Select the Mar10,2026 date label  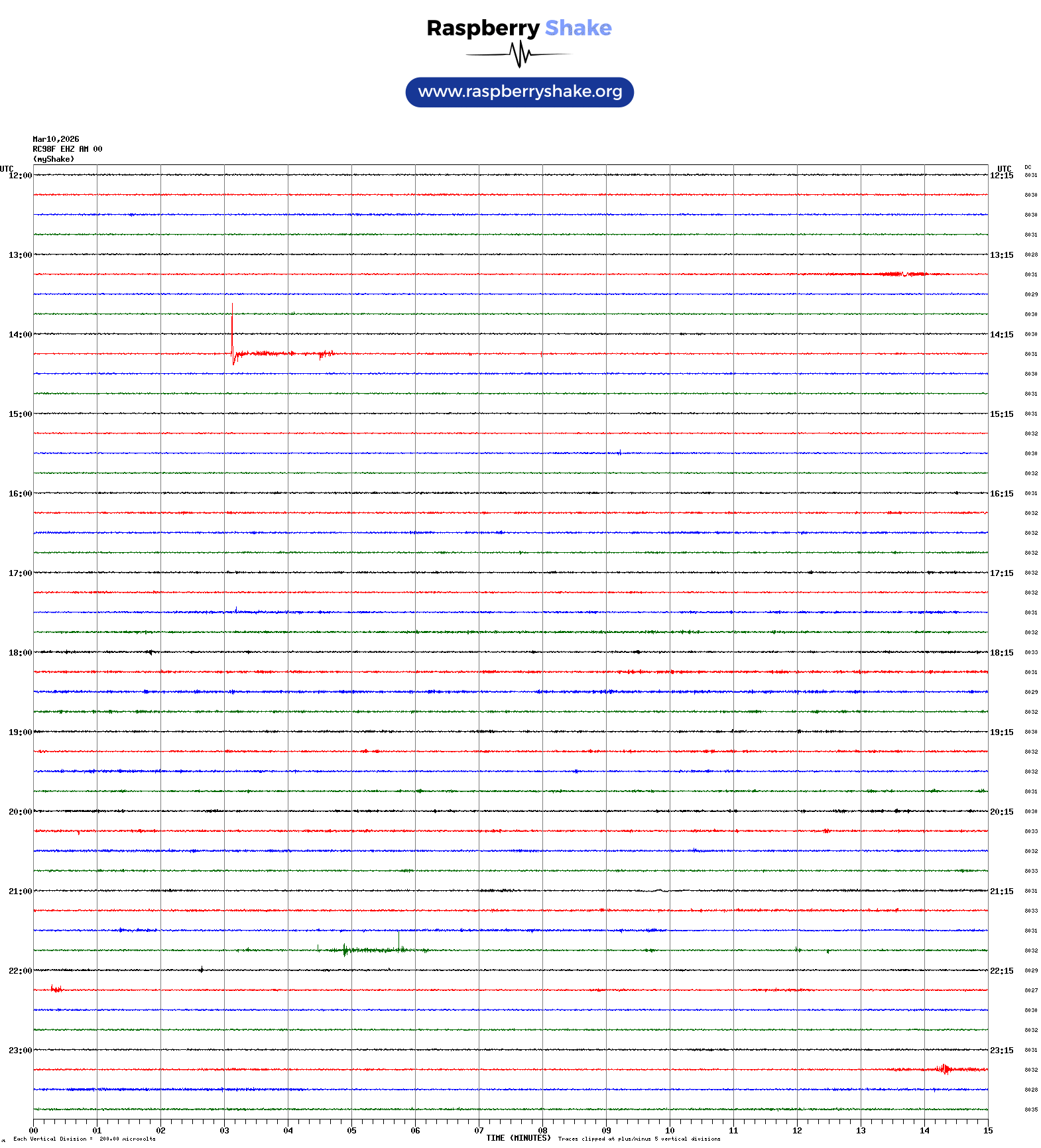coord(56,139)
